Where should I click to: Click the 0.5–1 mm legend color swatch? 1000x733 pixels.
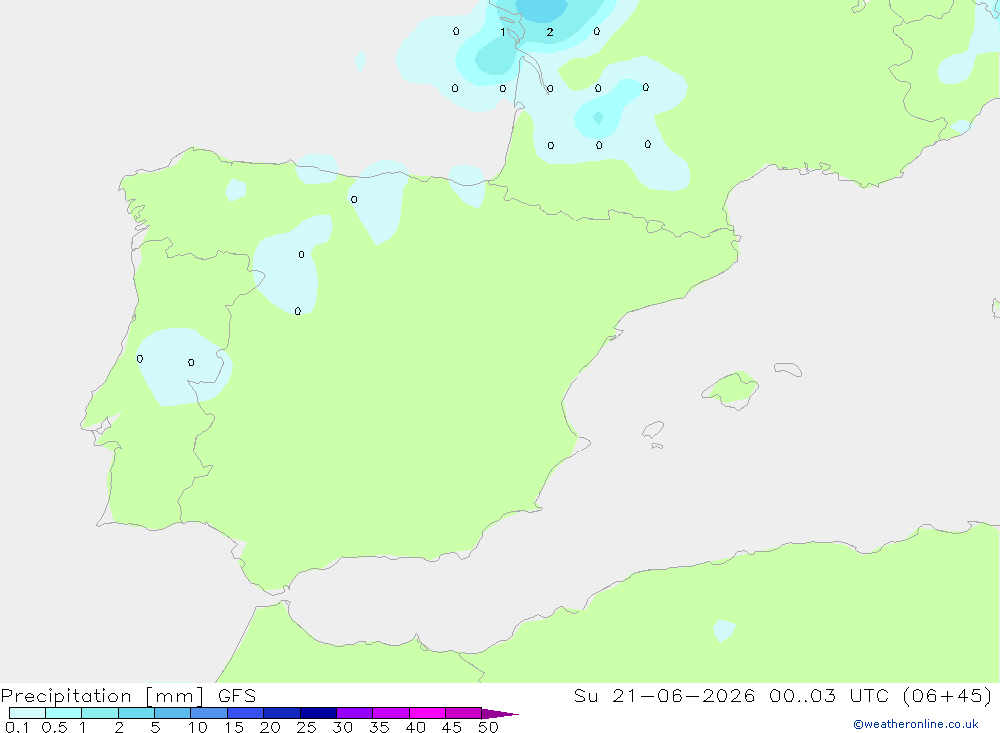coord(63,713)
